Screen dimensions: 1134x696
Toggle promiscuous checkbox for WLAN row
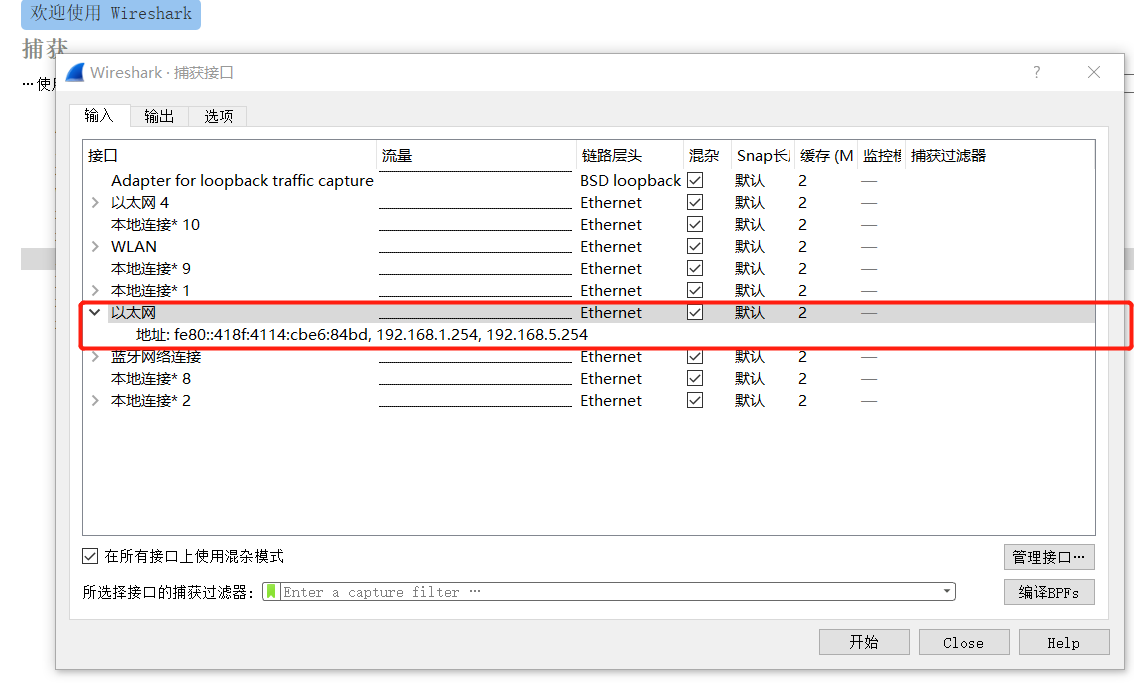[x=695, y=246]
